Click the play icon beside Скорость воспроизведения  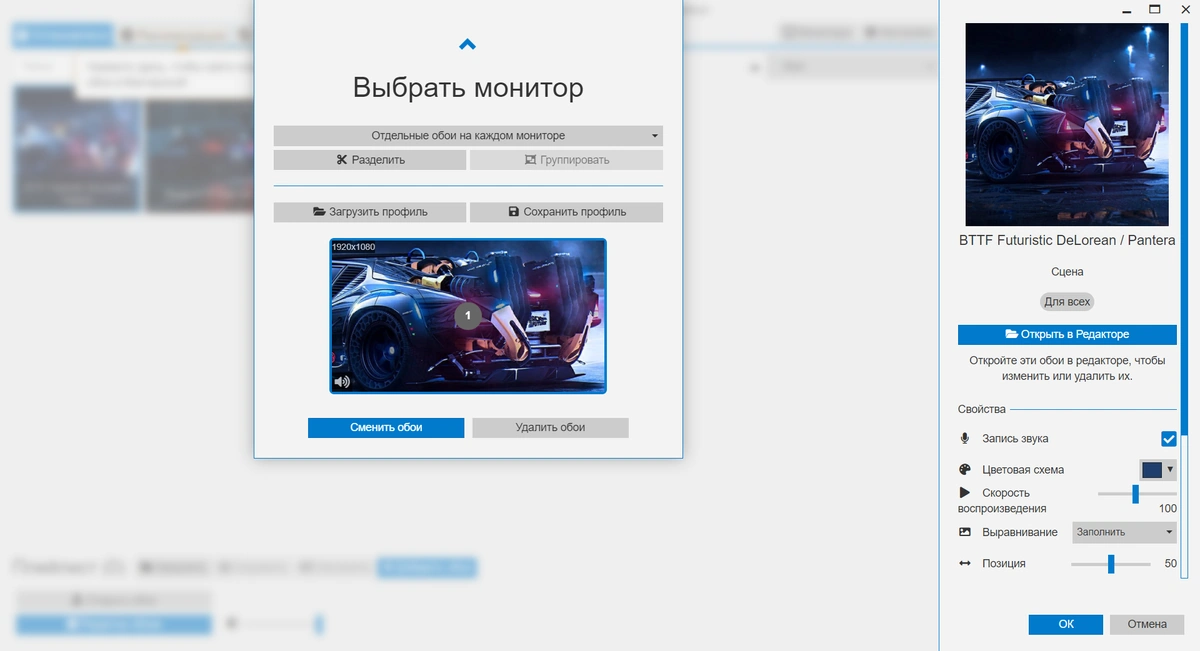point(965,493)
